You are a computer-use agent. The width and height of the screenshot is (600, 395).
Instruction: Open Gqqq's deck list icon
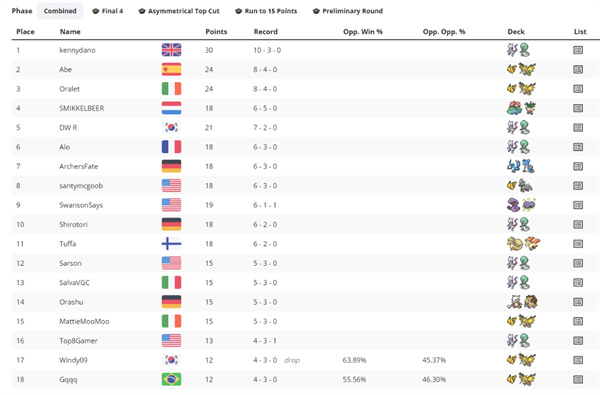[578, 379]
